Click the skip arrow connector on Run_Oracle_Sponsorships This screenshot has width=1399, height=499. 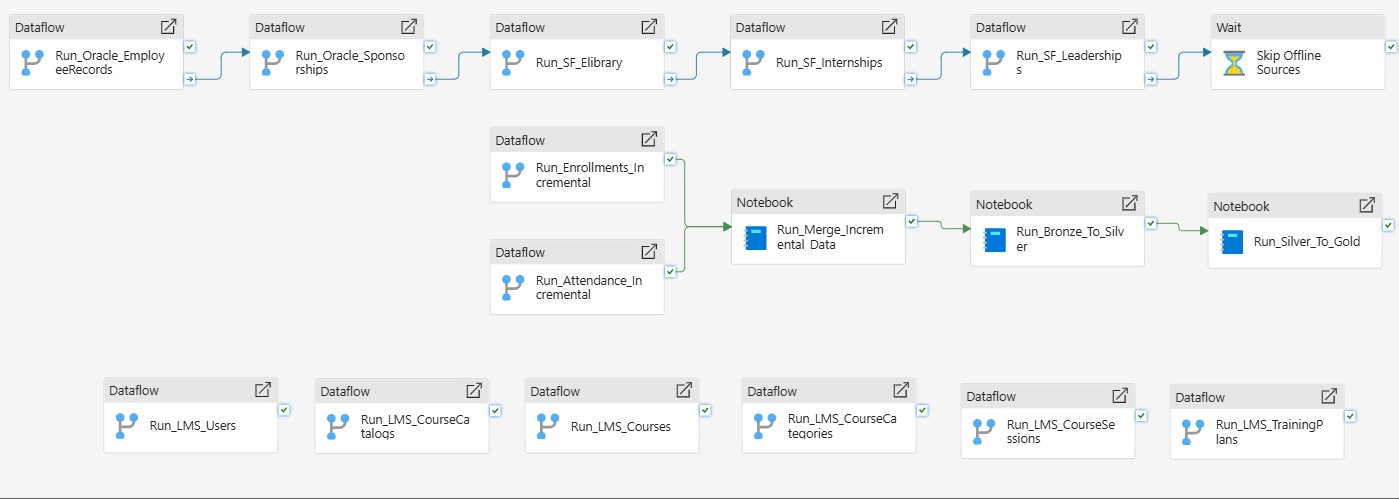[430, 79]
